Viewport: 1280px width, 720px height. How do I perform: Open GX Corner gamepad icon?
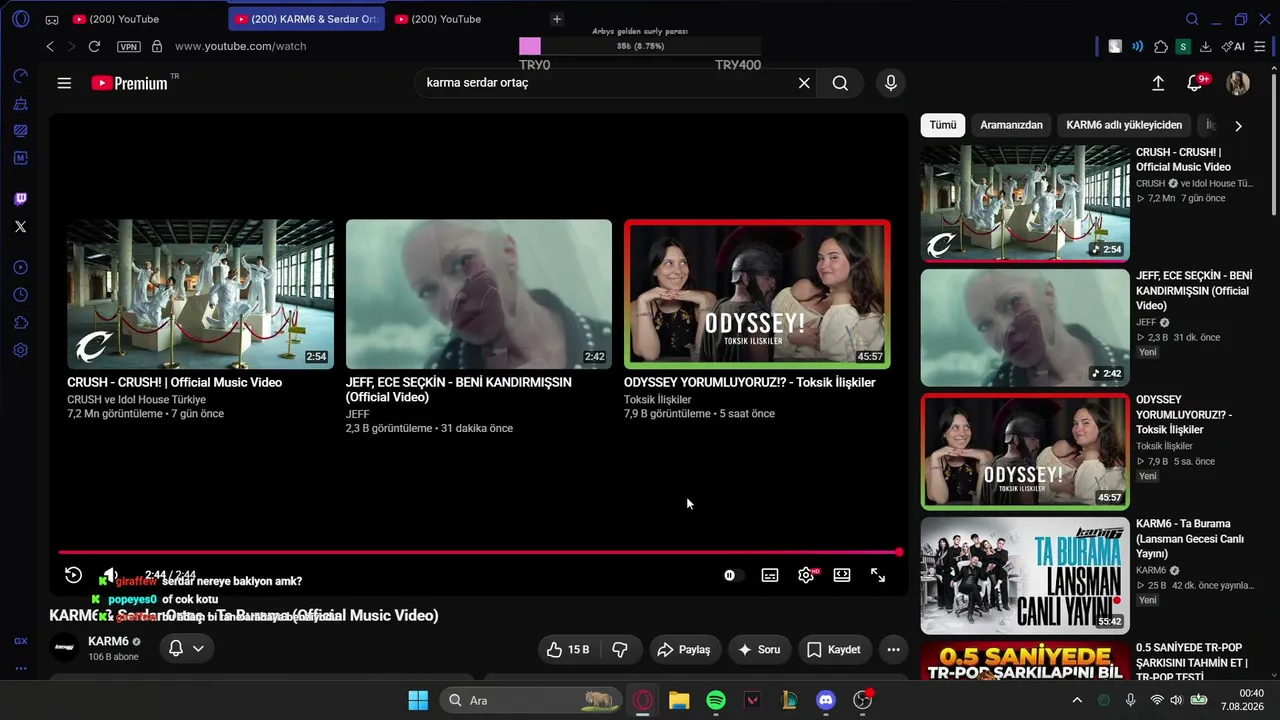tap(52, 19)
